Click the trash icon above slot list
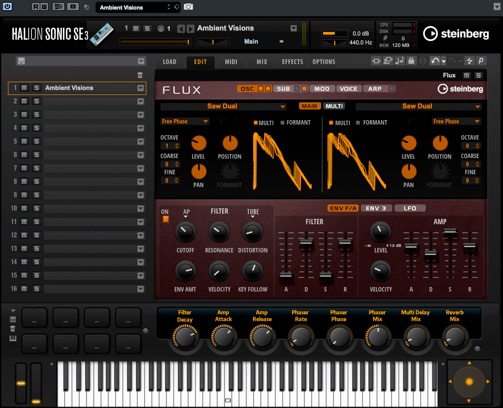503x408 pixels. click(x=140, y=75)
